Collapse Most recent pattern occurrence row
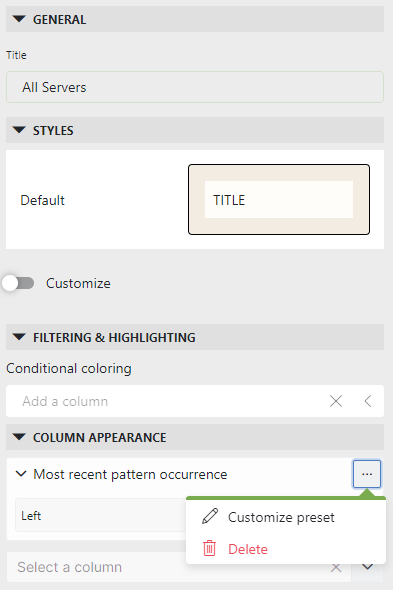393x590 pixels. click(21, 474)
